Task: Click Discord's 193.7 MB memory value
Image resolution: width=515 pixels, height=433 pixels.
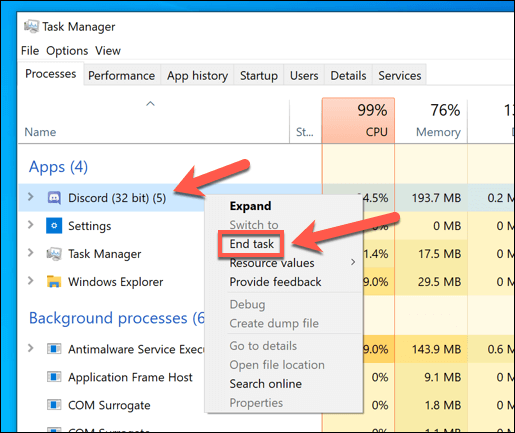Action: (x=436, y=198)
